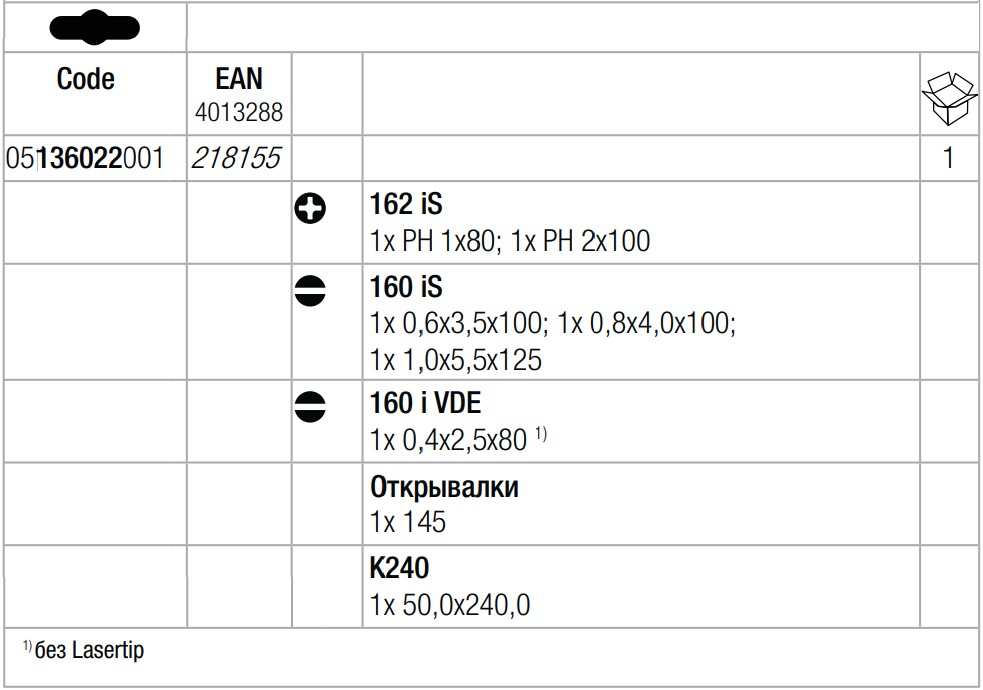Select the 160 iS heading

click(406, 287)
